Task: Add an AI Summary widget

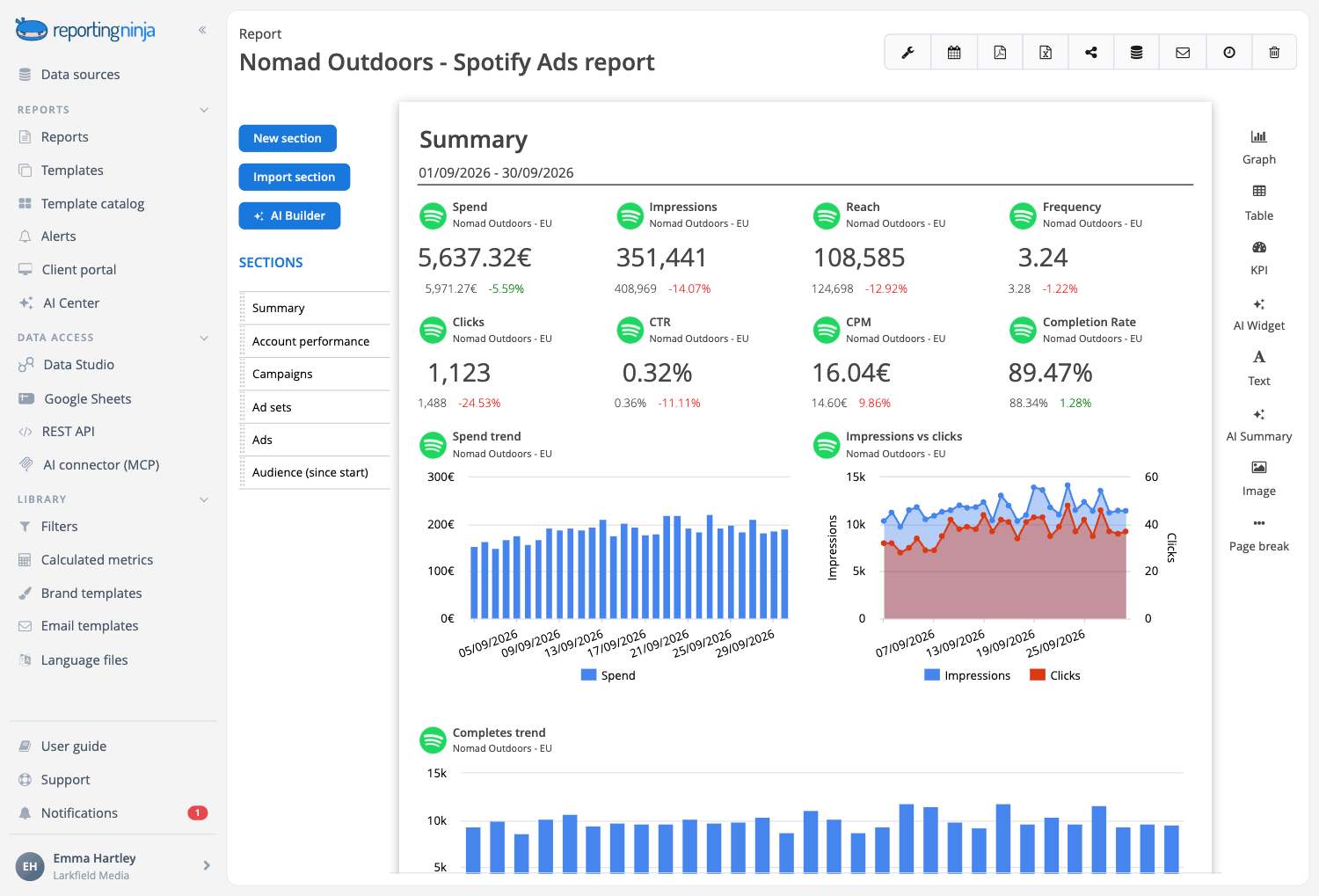Action: (x=1259, y=425)
